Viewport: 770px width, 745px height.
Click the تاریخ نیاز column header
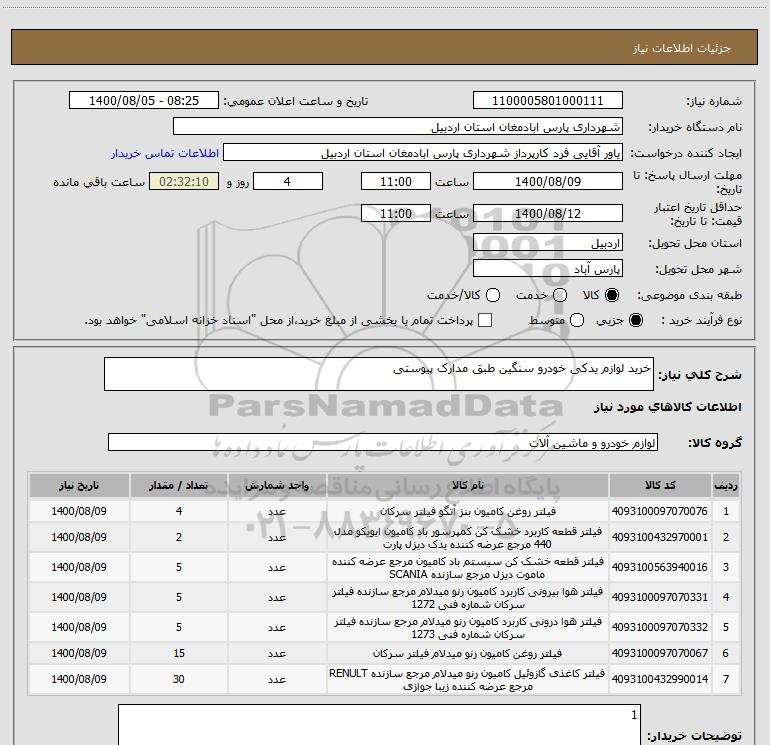pyautogui.click(x=79, y=485)
